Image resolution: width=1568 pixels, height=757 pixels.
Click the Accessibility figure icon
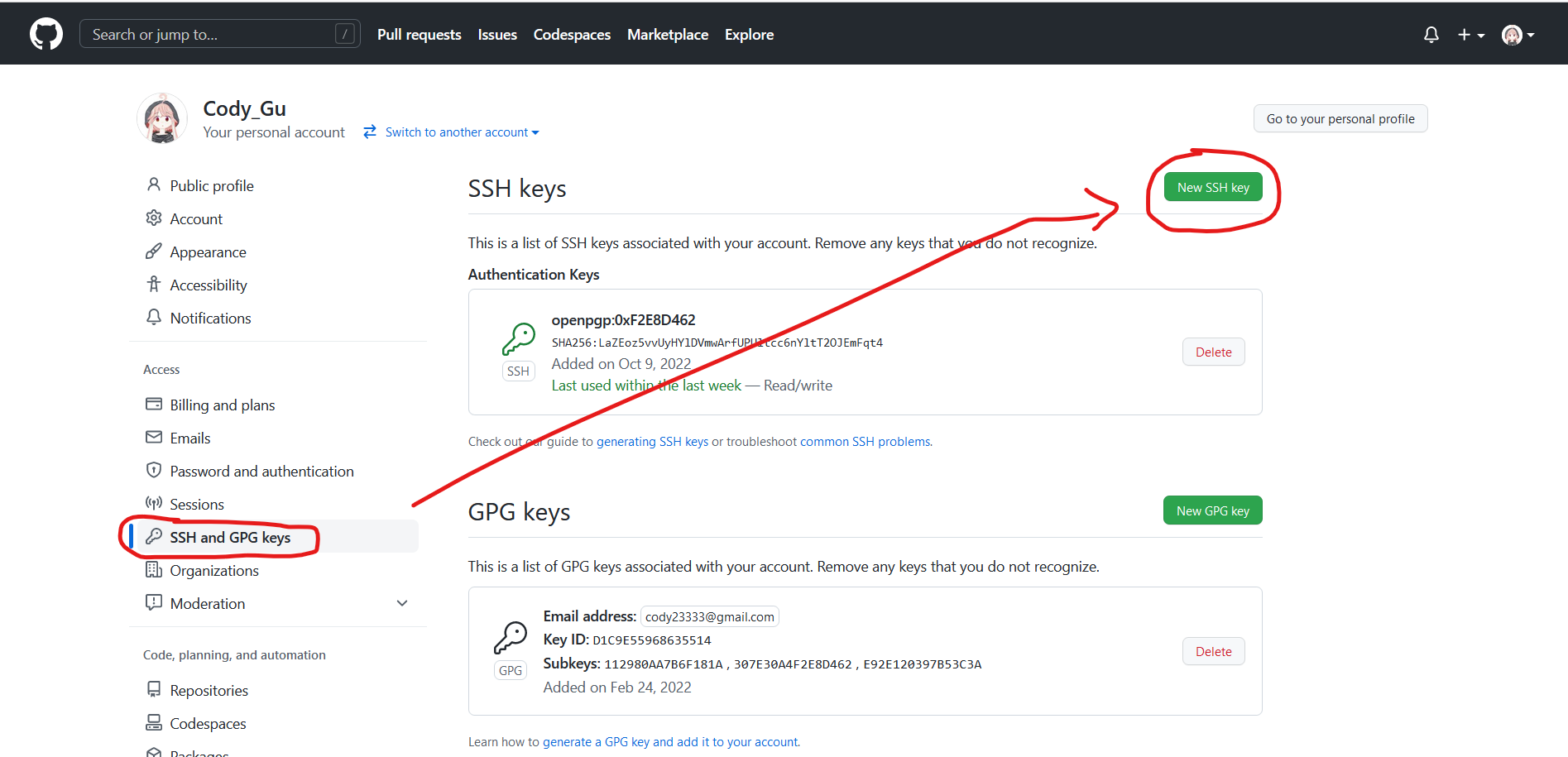154,284
